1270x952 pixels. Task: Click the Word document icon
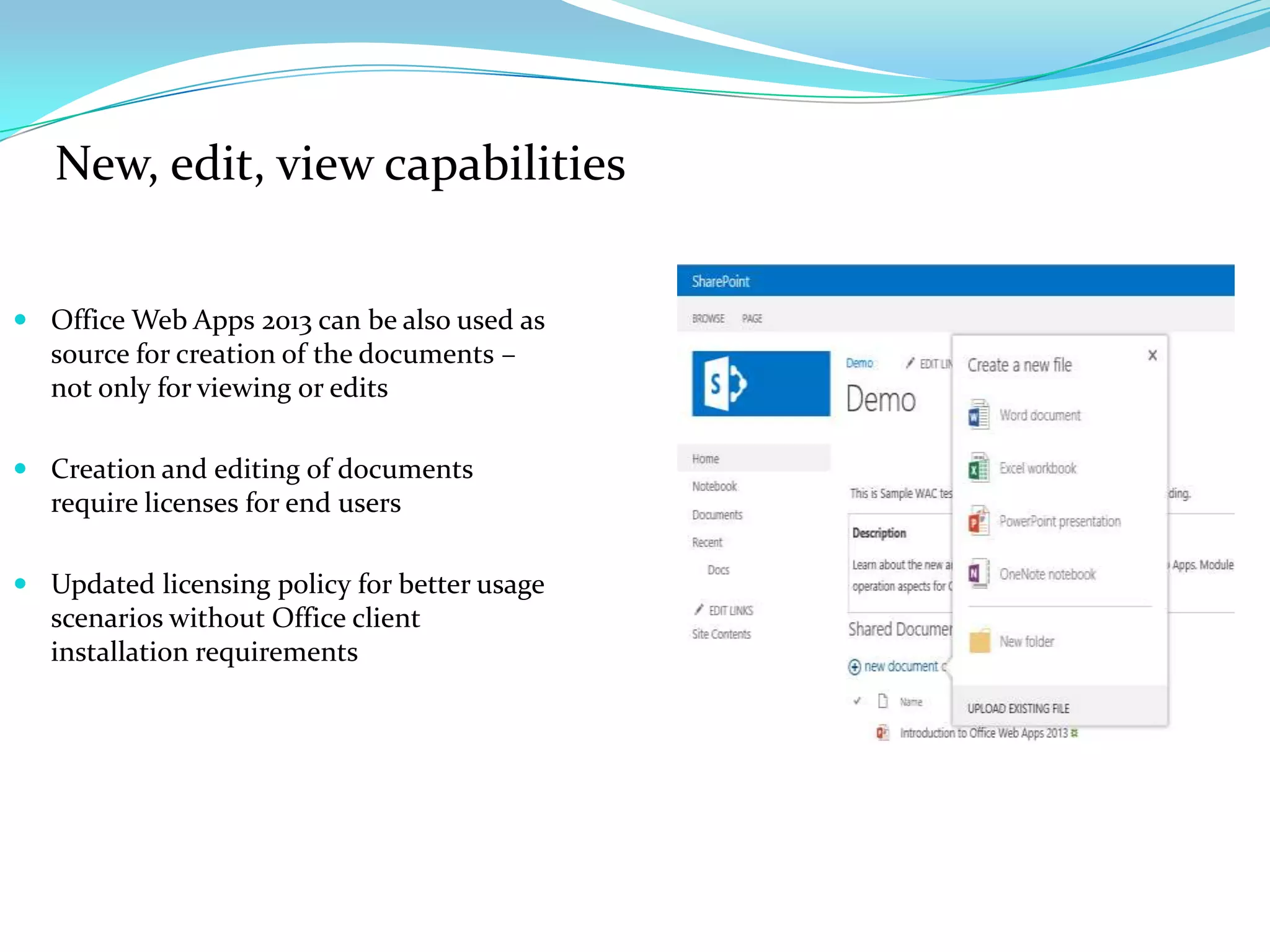point(979,415)
